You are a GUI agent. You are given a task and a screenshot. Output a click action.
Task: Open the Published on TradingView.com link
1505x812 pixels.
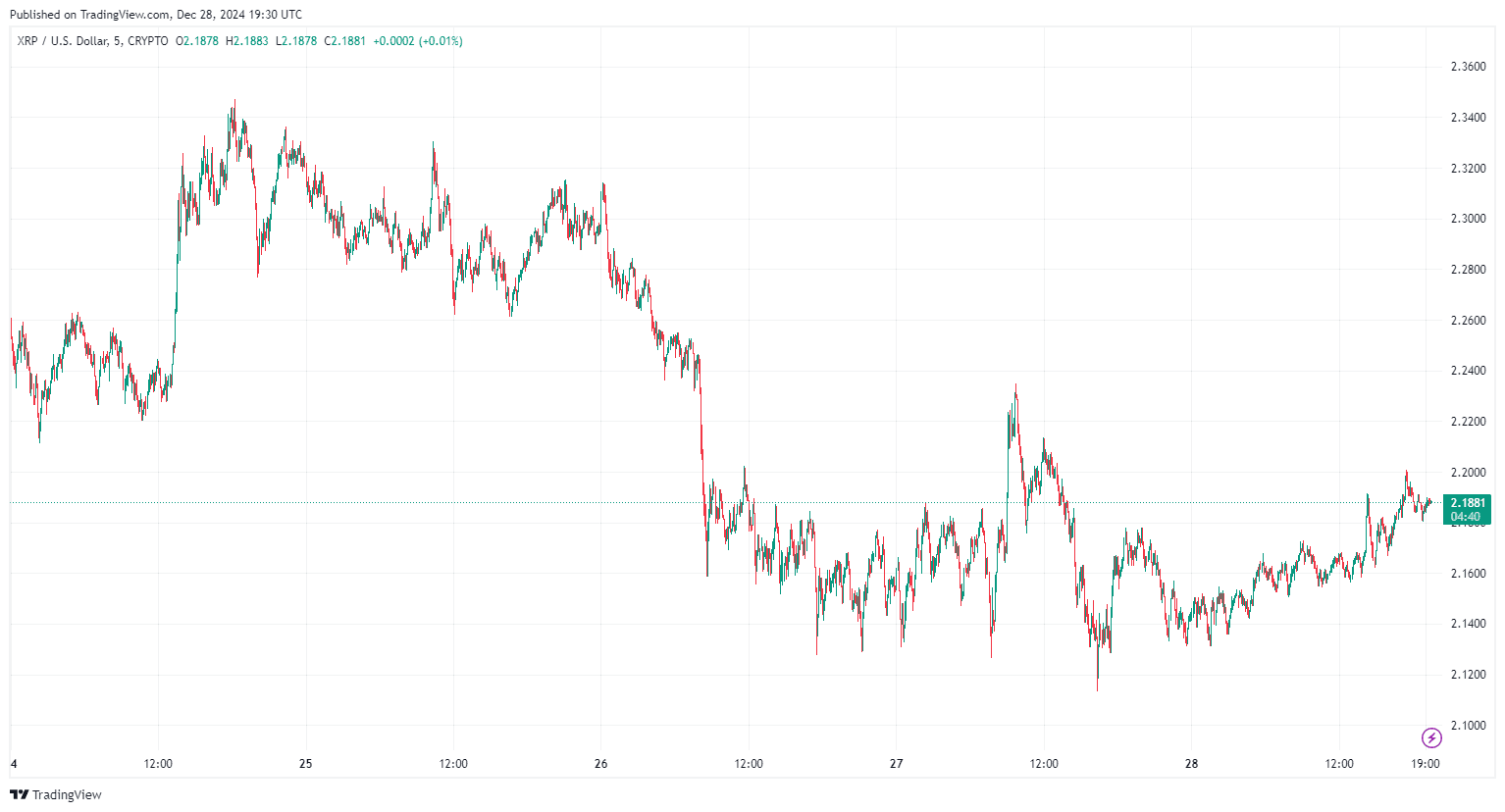tap(156, 15)
